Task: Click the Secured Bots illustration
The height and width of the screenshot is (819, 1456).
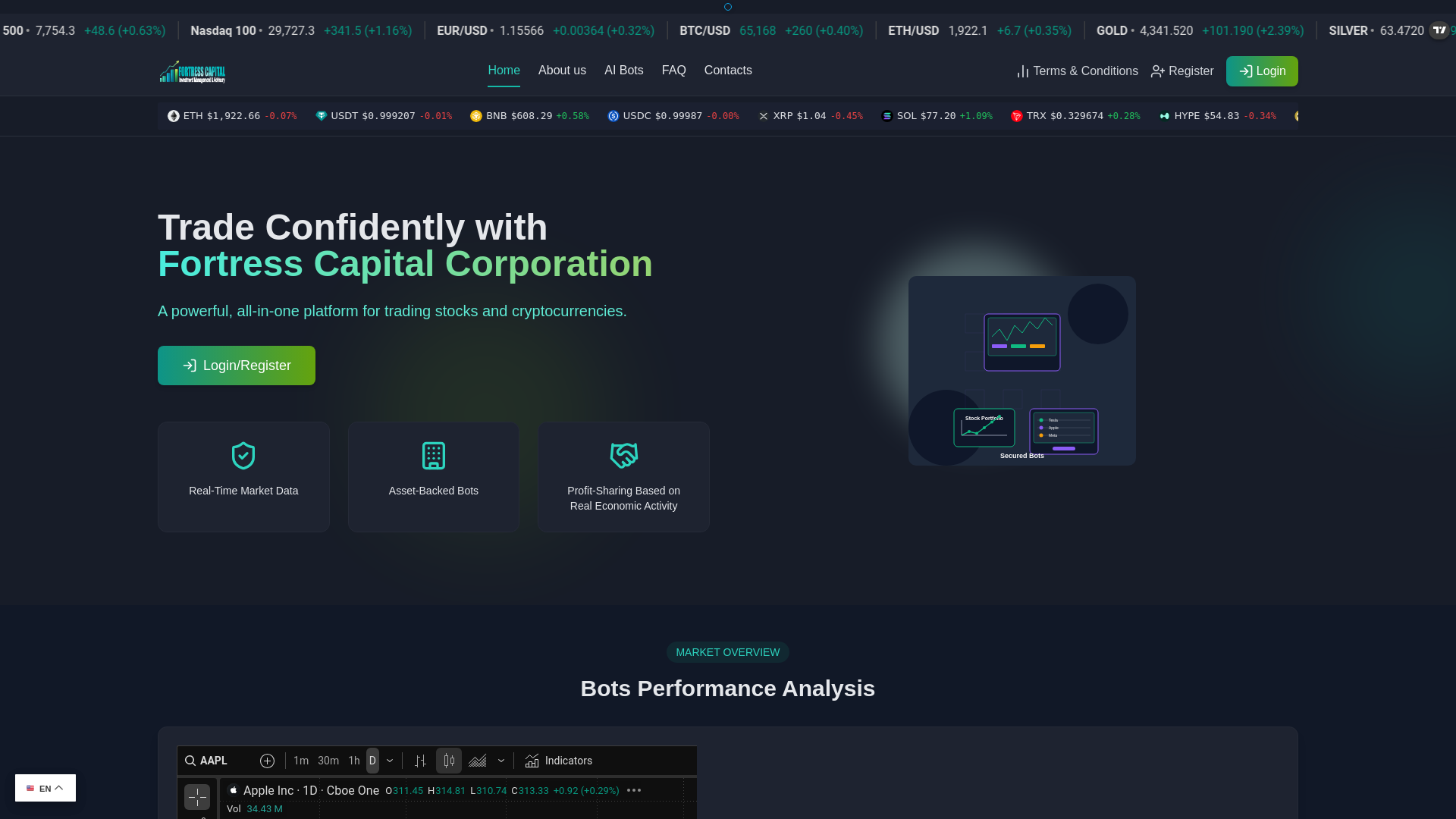Action: [x=1021, y=371]
